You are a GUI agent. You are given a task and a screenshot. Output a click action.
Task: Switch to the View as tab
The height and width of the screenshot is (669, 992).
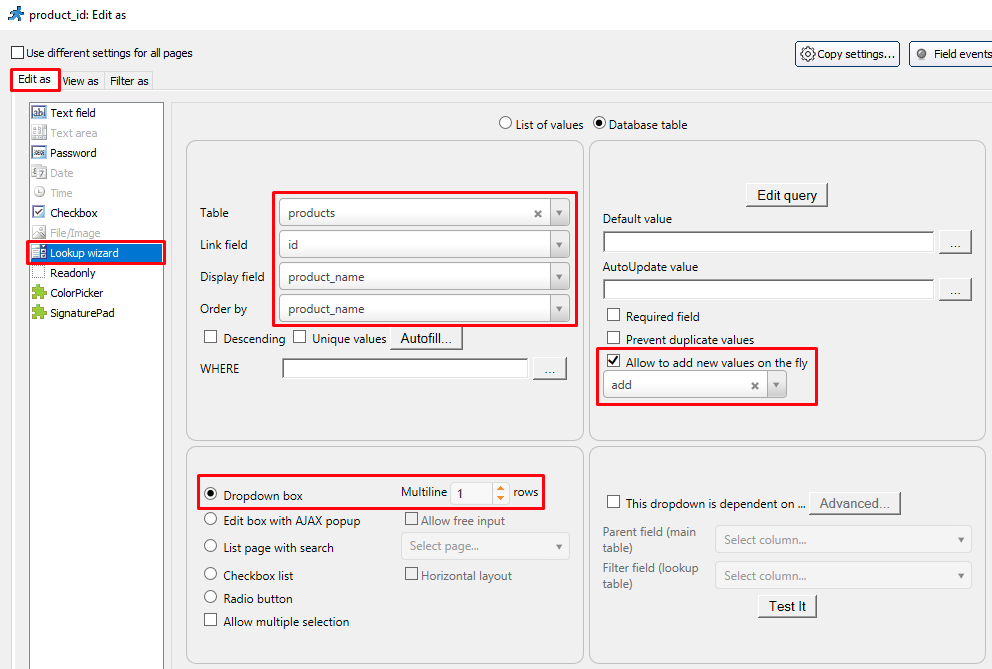click(80, 81)
